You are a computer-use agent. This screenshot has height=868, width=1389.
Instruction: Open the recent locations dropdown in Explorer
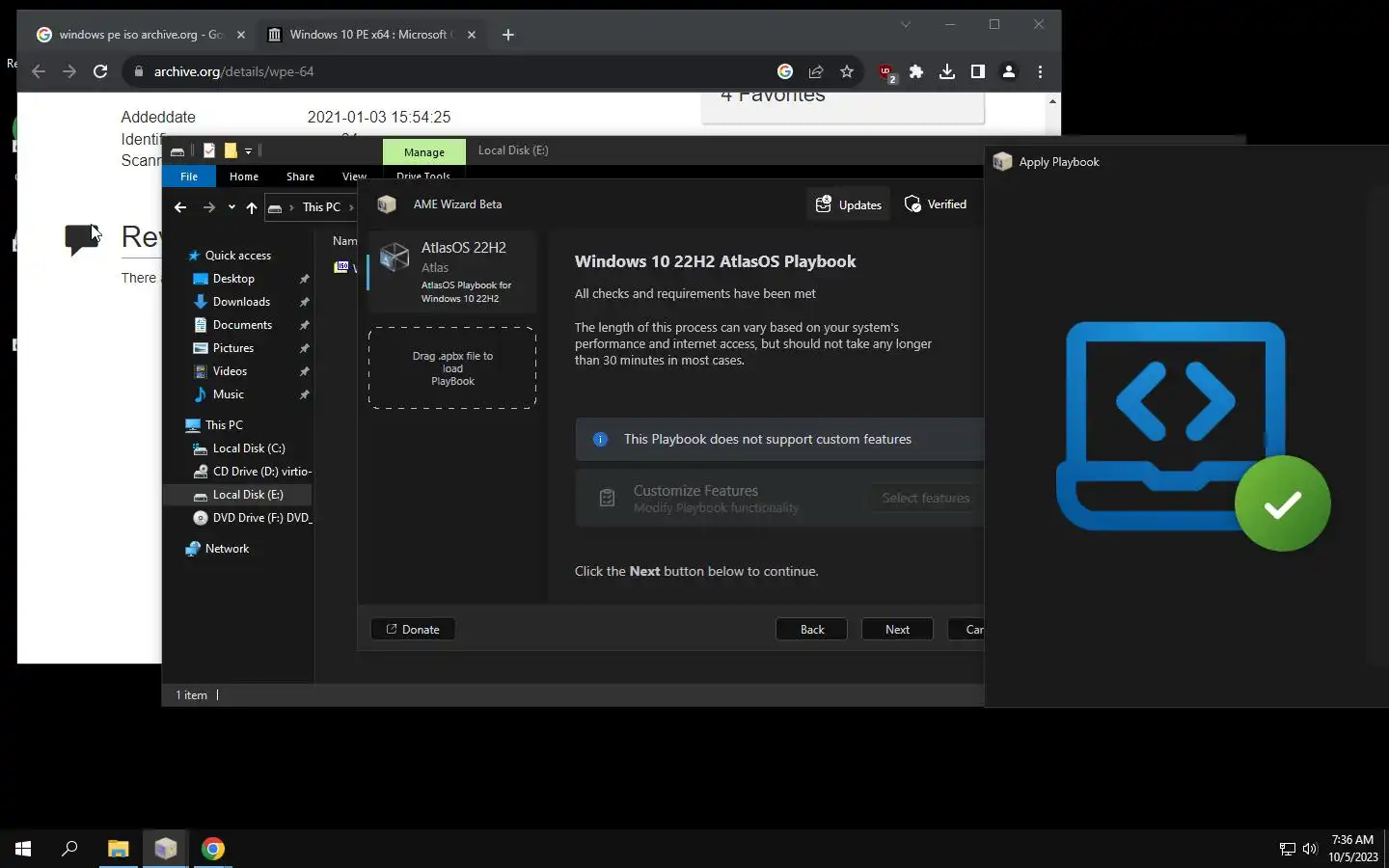click(231, 207)
